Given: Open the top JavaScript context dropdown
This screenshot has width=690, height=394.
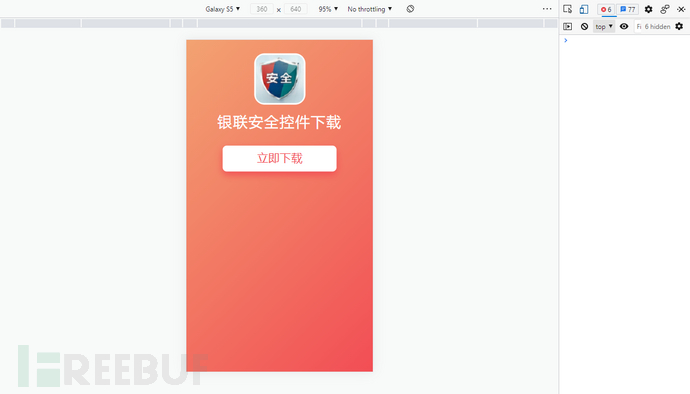Looking at the screenshot, I should (x=604, y=26).
